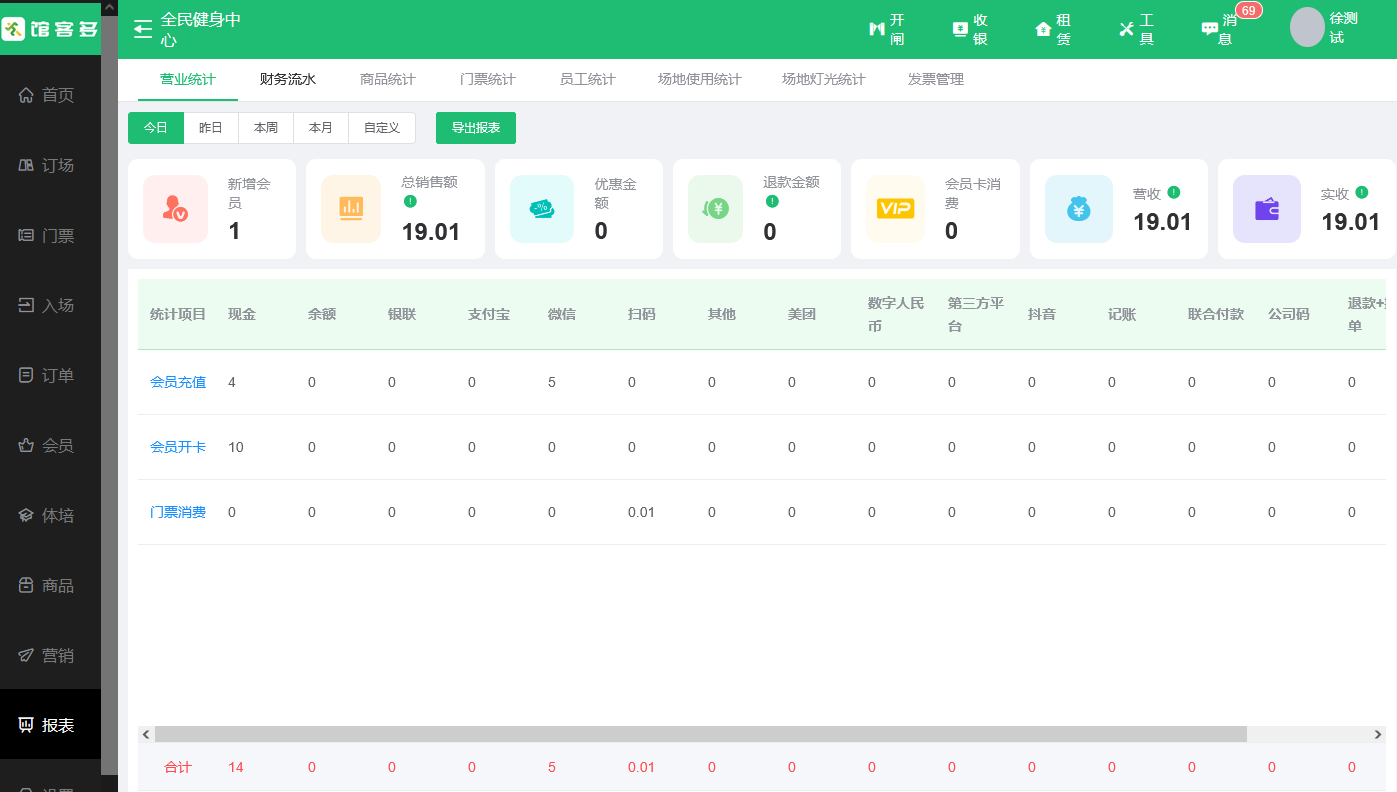The image size is (1397, 792).
Task: Click the 营收 money bag icon
Action: [1078, 209]
